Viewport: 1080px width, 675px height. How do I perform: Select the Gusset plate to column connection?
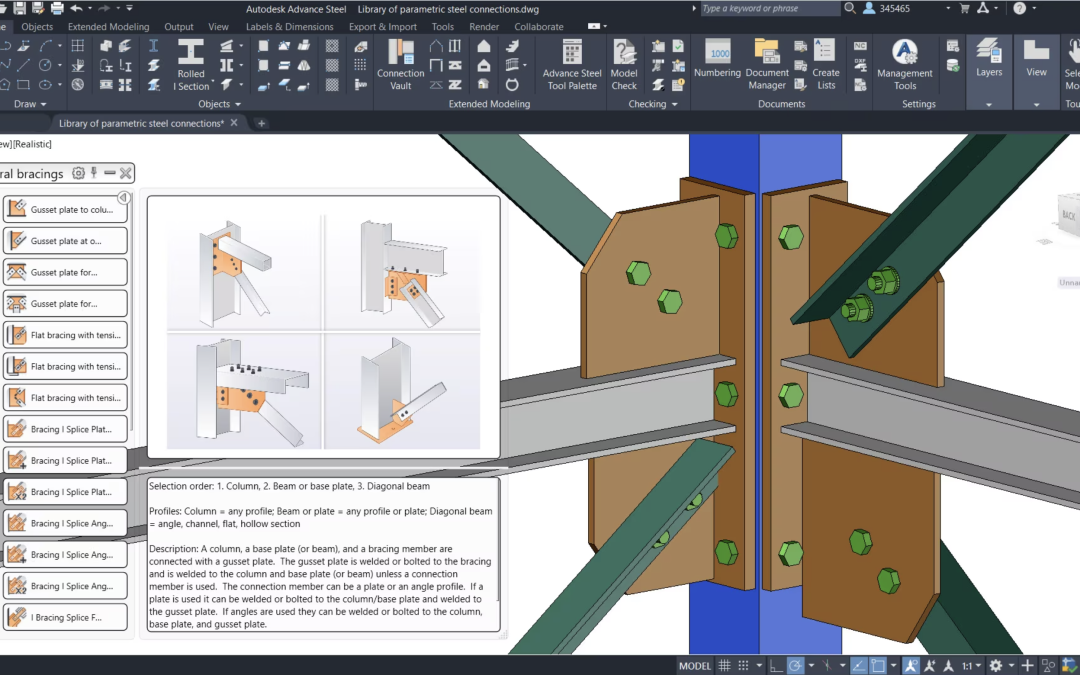[65, 209]
